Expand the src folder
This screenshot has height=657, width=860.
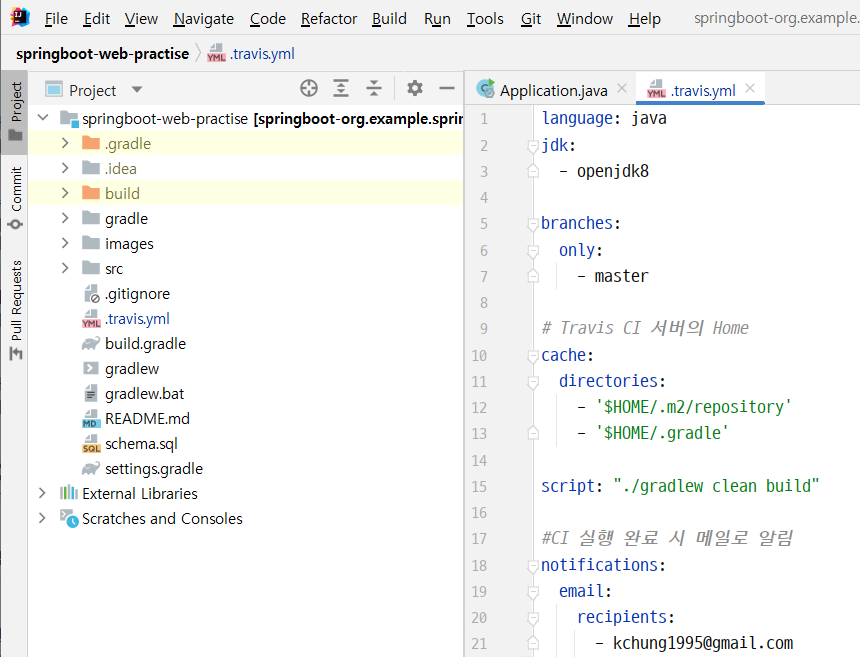click(65, 268)
